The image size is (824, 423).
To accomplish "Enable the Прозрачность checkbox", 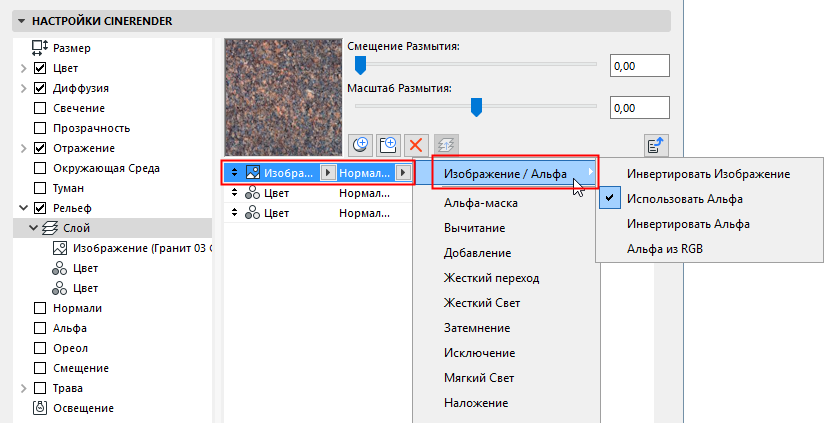I will [x=40, y=128].
